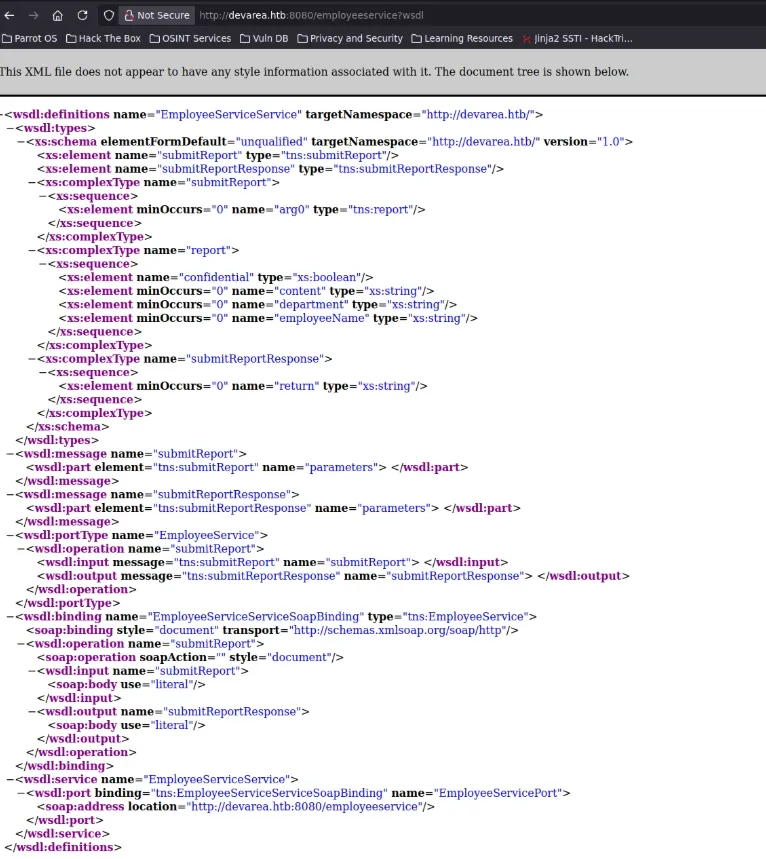Image resolution: width=766 pixels, height=859 pixels.
Task: Open the shield tracking protection icon
Action: [109, 15]
